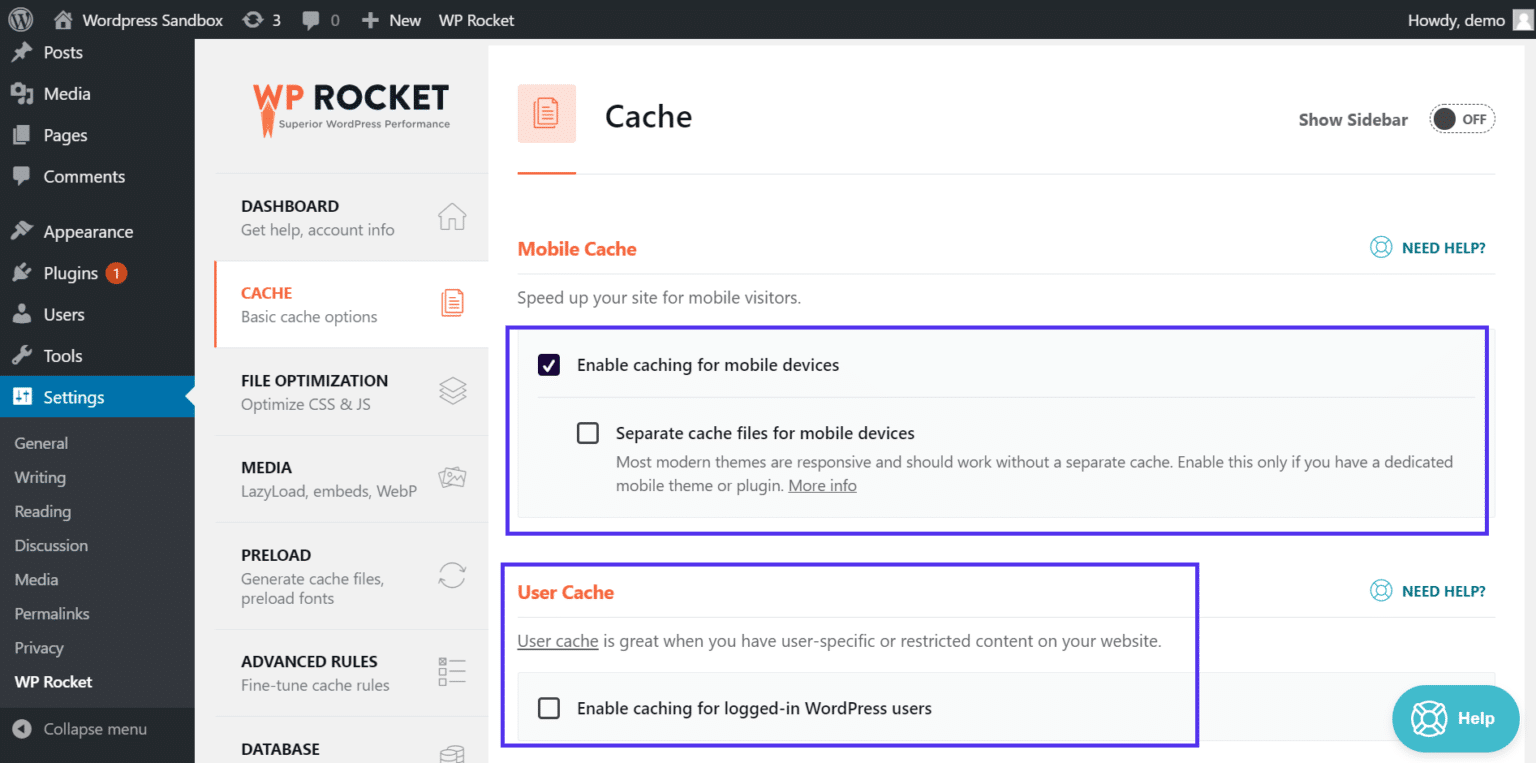Open the Howdy, demo account menu
1536x763 pixels.
click(x=1457, y=19)
